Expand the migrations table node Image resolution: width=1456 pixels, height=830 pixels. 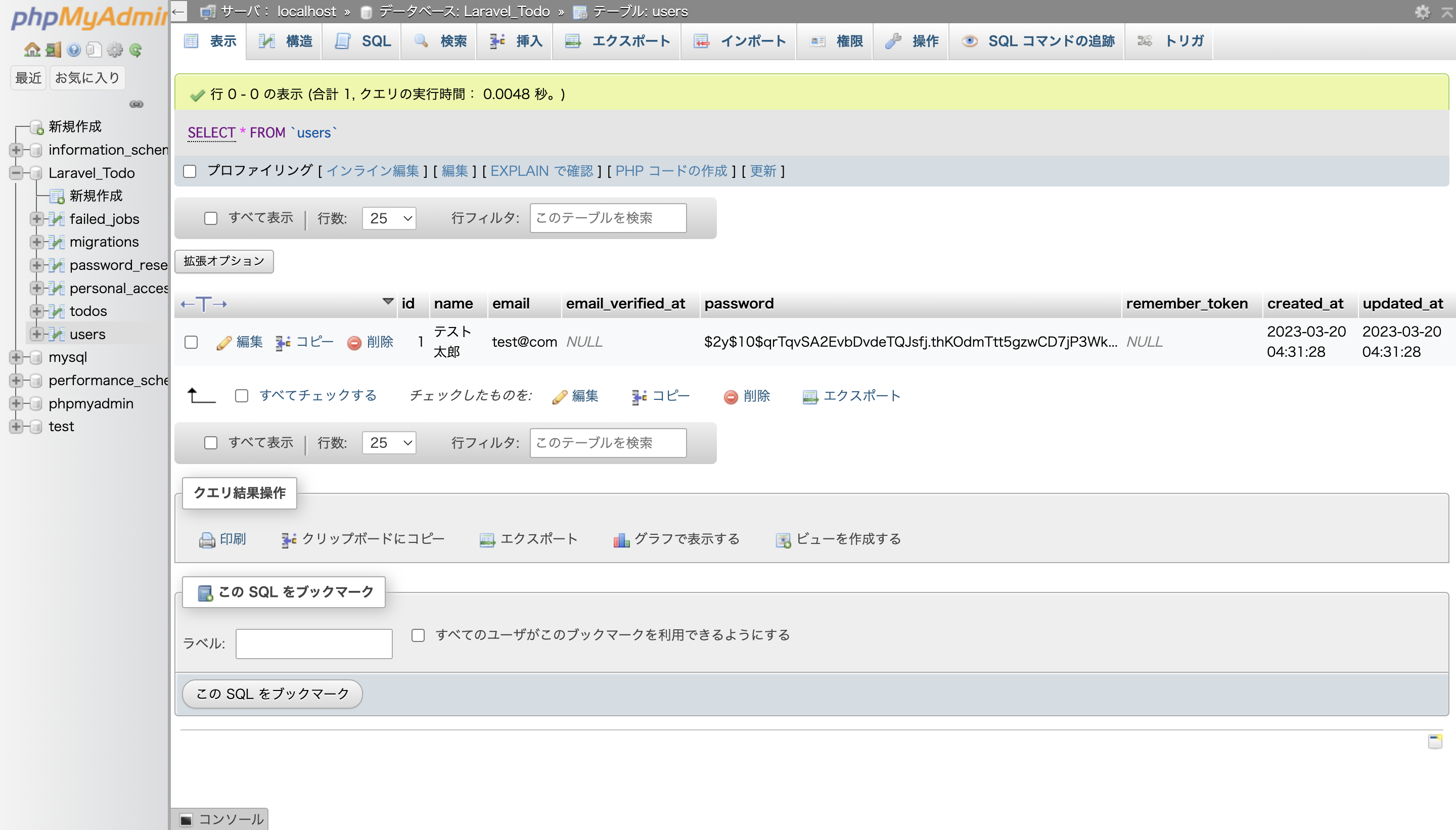coord(36,242)
